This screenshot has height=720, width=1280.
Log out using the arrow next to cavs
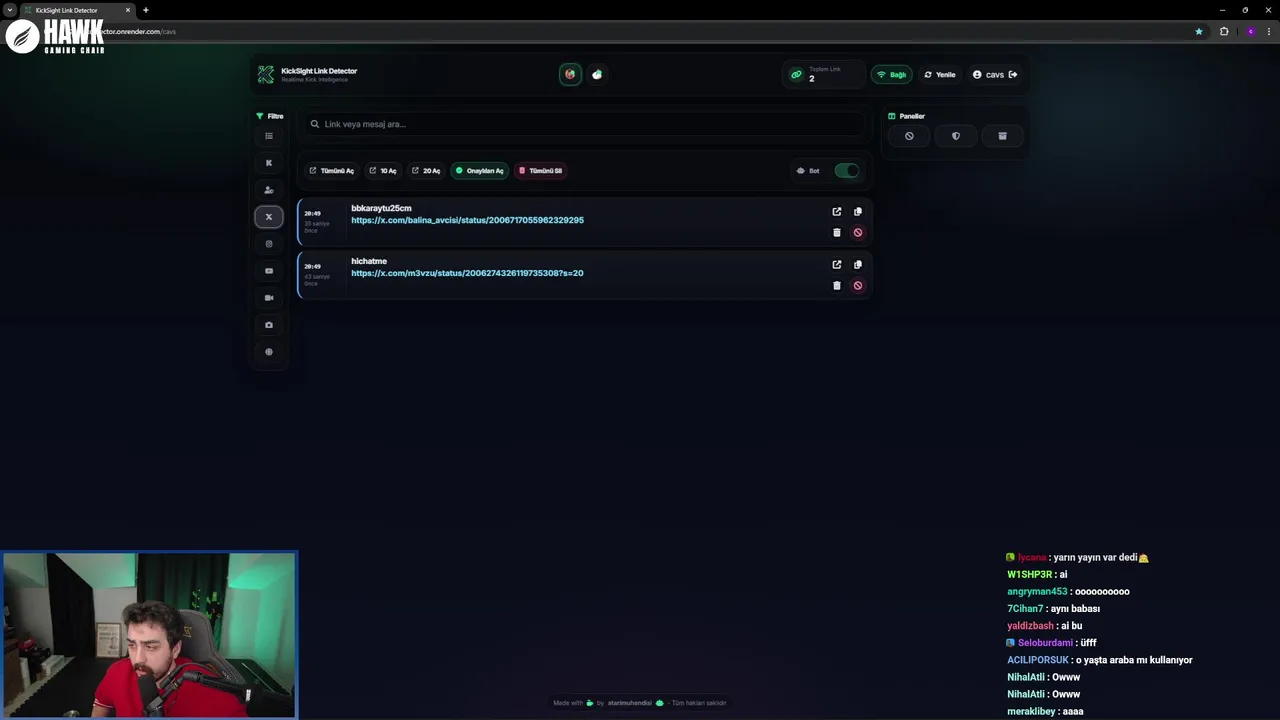click(x=1013, y=75)
